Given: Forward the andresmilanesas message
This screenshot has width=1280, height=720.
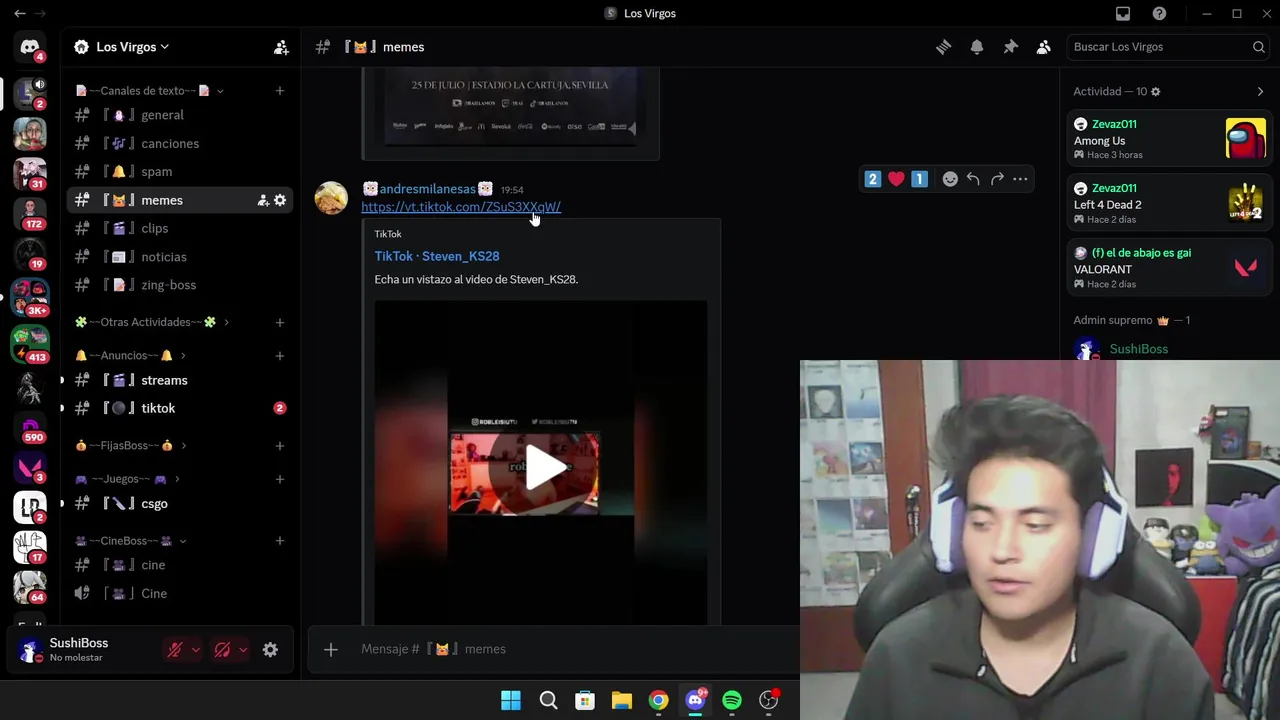Looking at the screenshot, I should click(x=997, y=179).
